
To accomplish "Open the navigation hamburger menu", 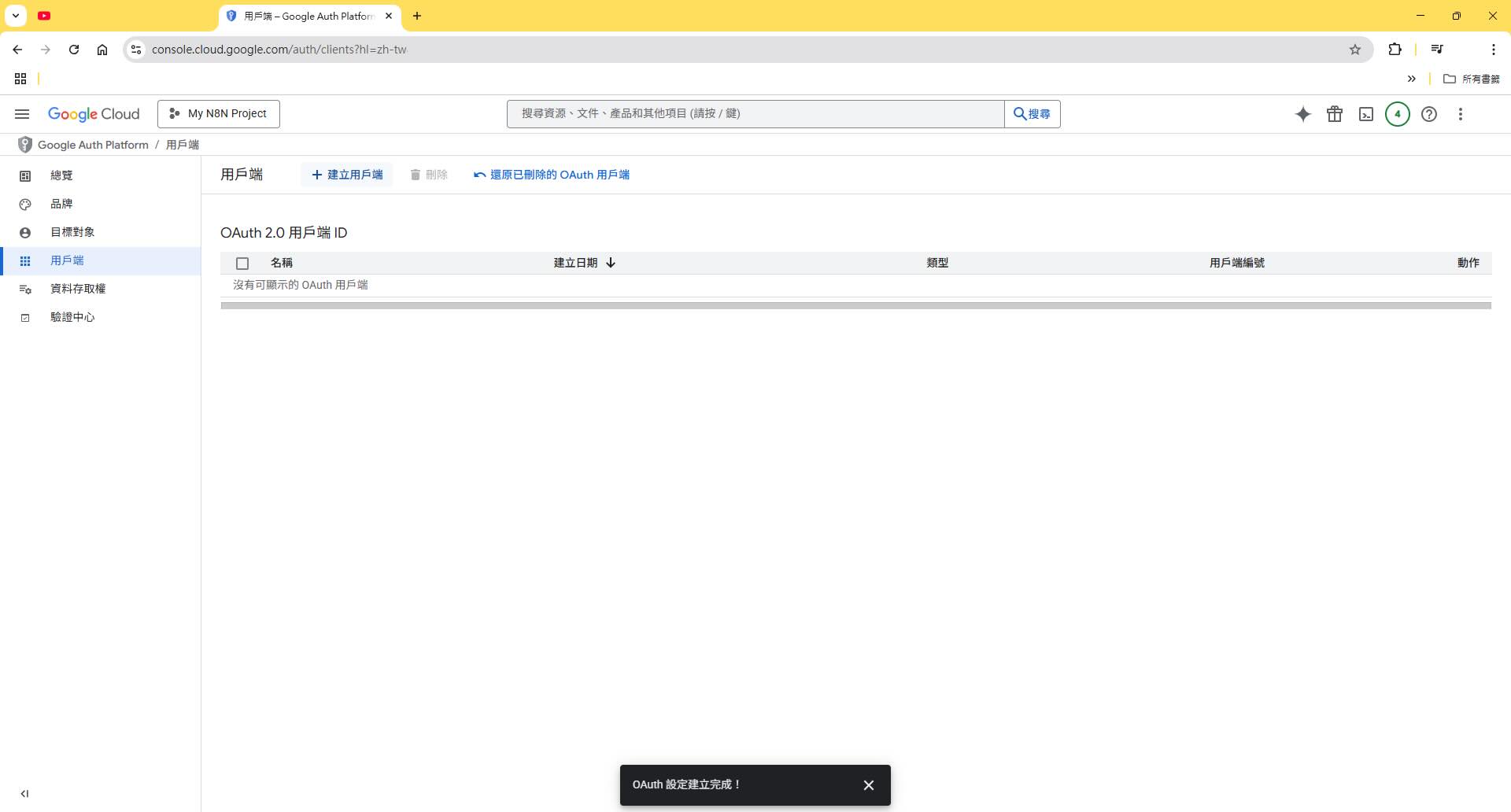I will click(21, 113).
